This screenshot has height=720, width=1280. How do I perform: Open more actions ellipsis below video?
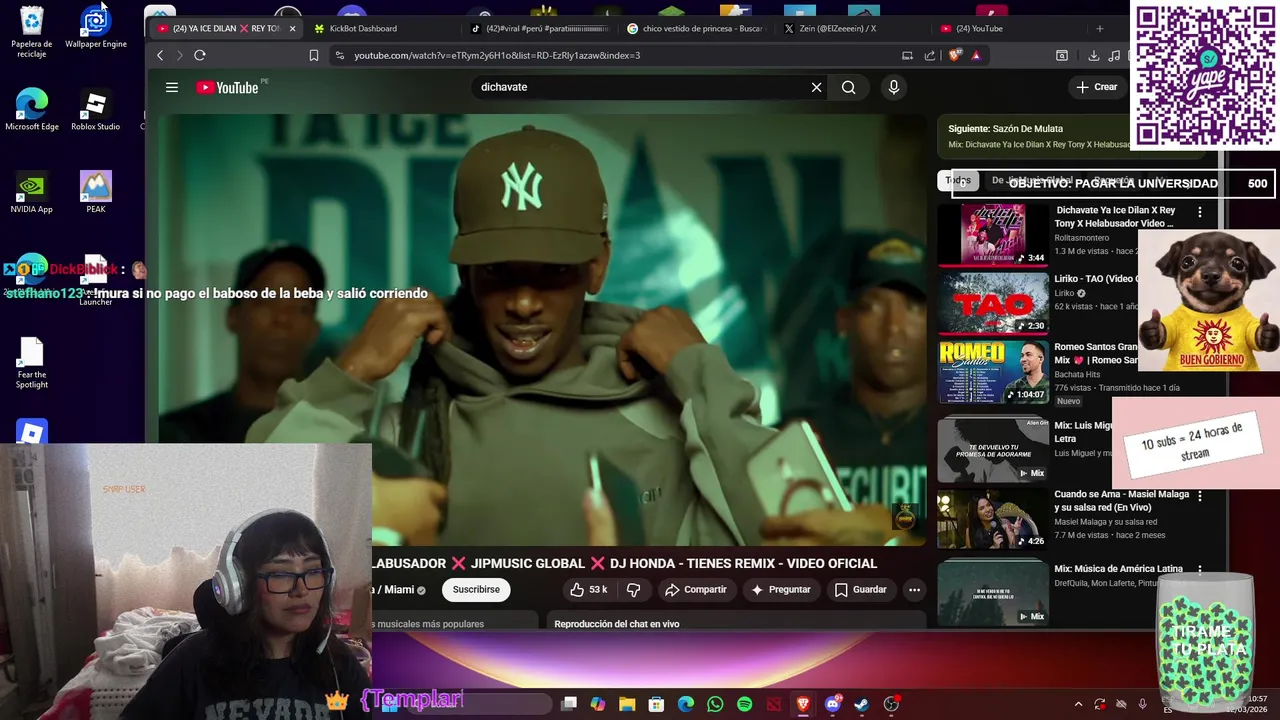(x=914, y=590)
